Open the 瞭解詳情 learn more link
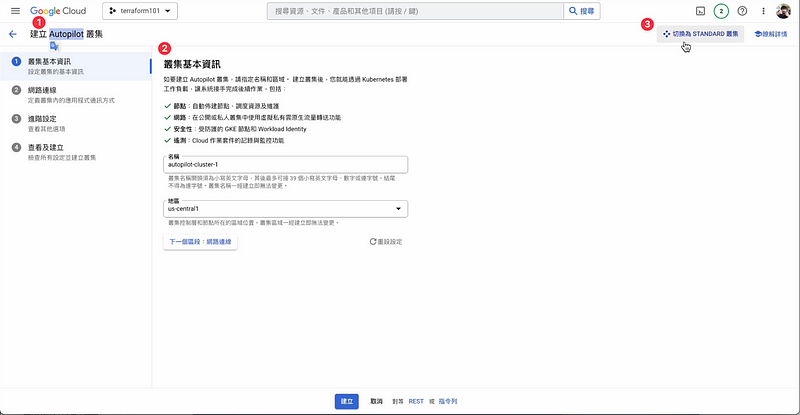This screenshot has width=800, height=415. [770, 34]
